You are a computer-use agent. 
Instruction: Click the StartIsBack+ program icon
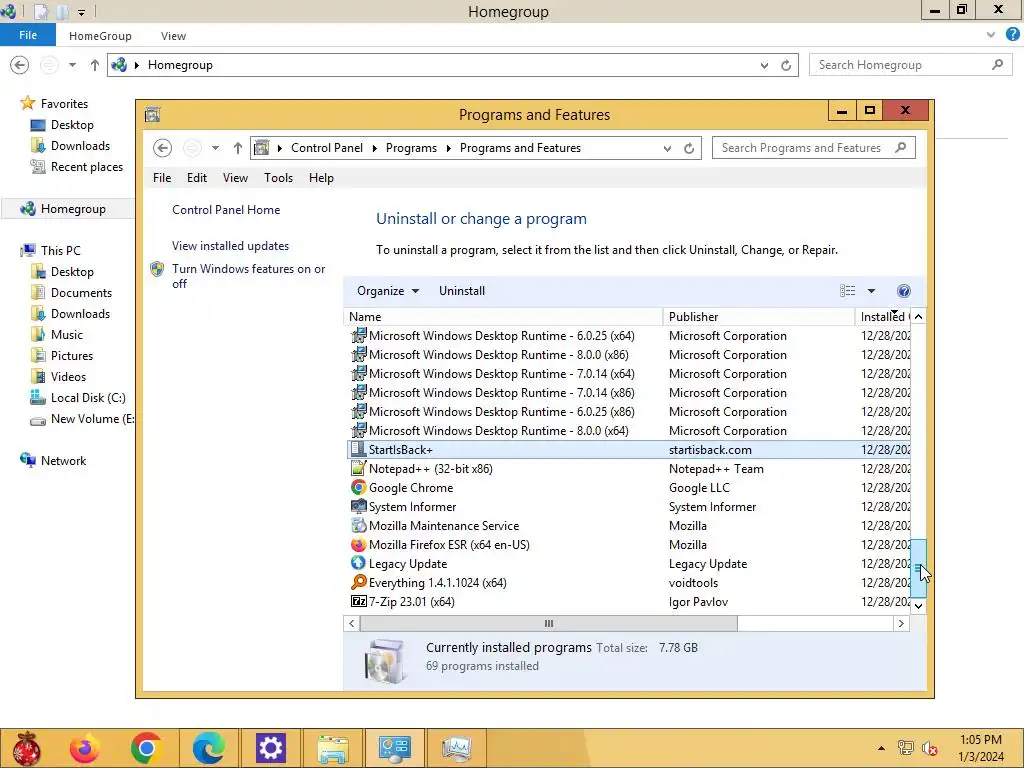[358, 449]
